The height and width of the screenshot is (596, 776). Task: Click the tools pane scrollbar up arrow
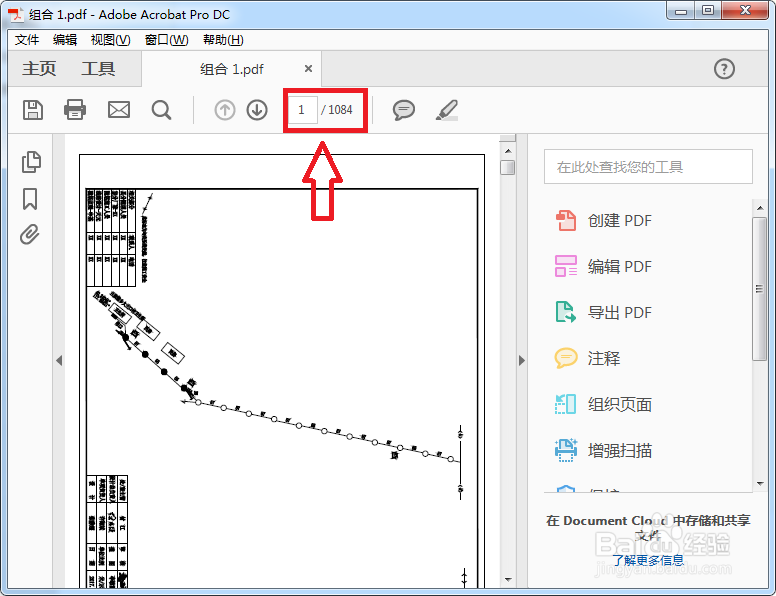760,208
